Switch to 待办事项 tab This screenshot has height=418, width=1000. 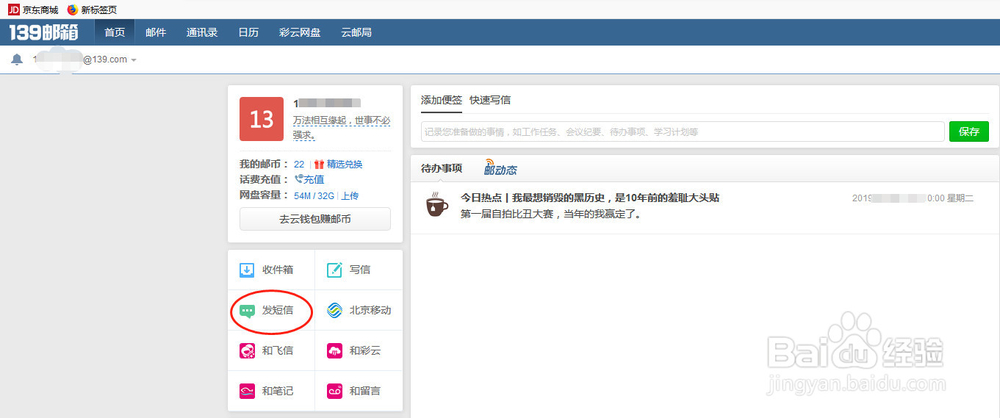point(441,168)
